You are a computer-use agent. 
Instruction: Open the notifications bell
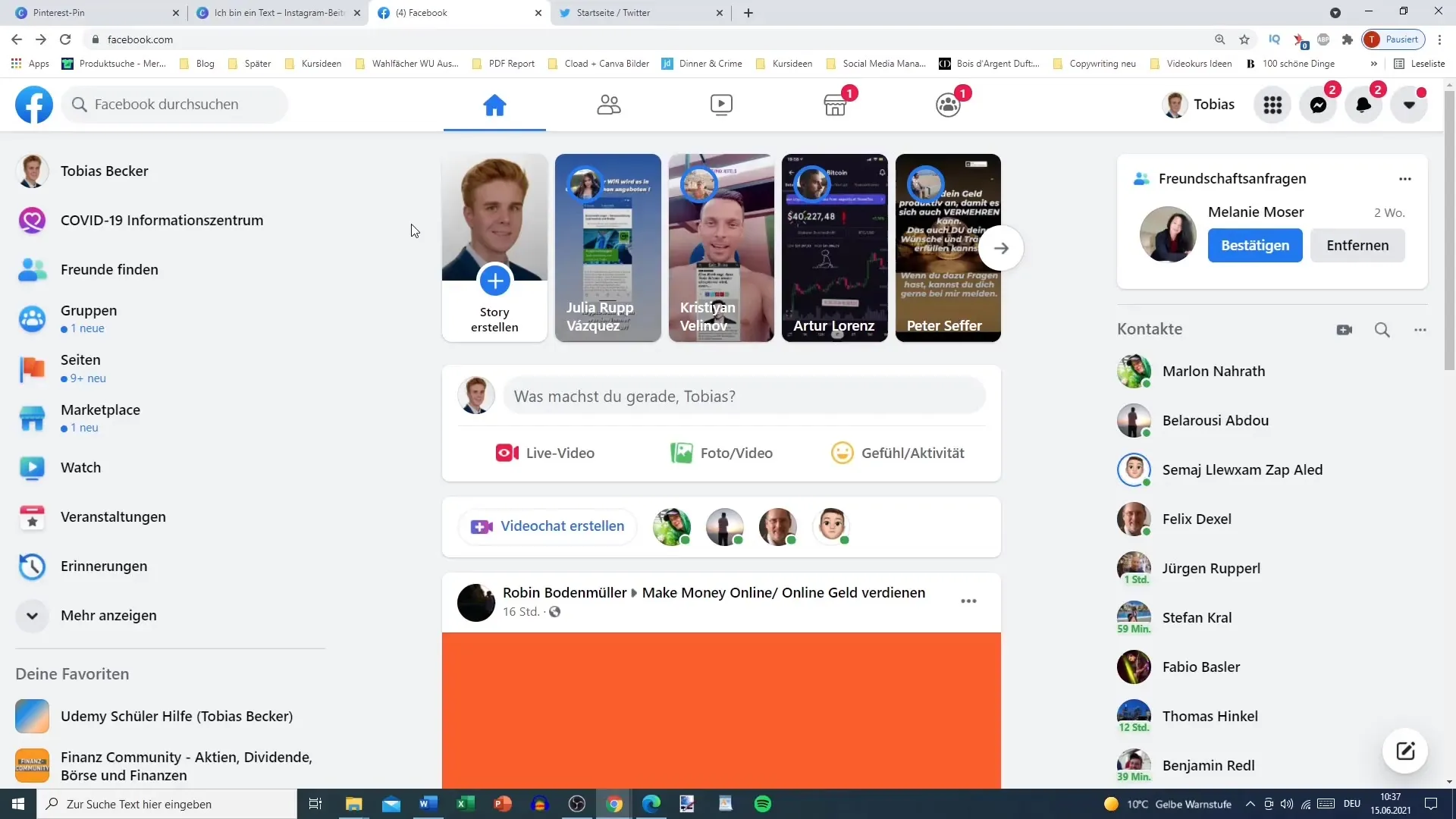[1363, 105]
